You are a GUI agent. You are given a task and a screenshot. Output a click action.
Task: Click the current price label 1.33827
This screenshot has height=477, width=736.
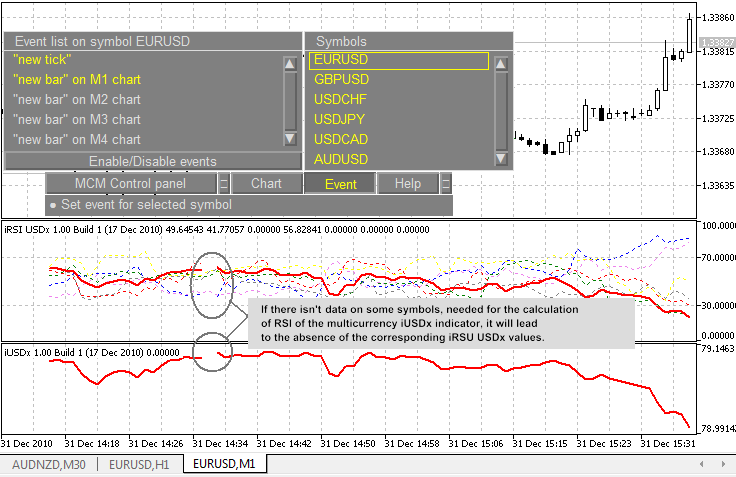click(717, 42)
